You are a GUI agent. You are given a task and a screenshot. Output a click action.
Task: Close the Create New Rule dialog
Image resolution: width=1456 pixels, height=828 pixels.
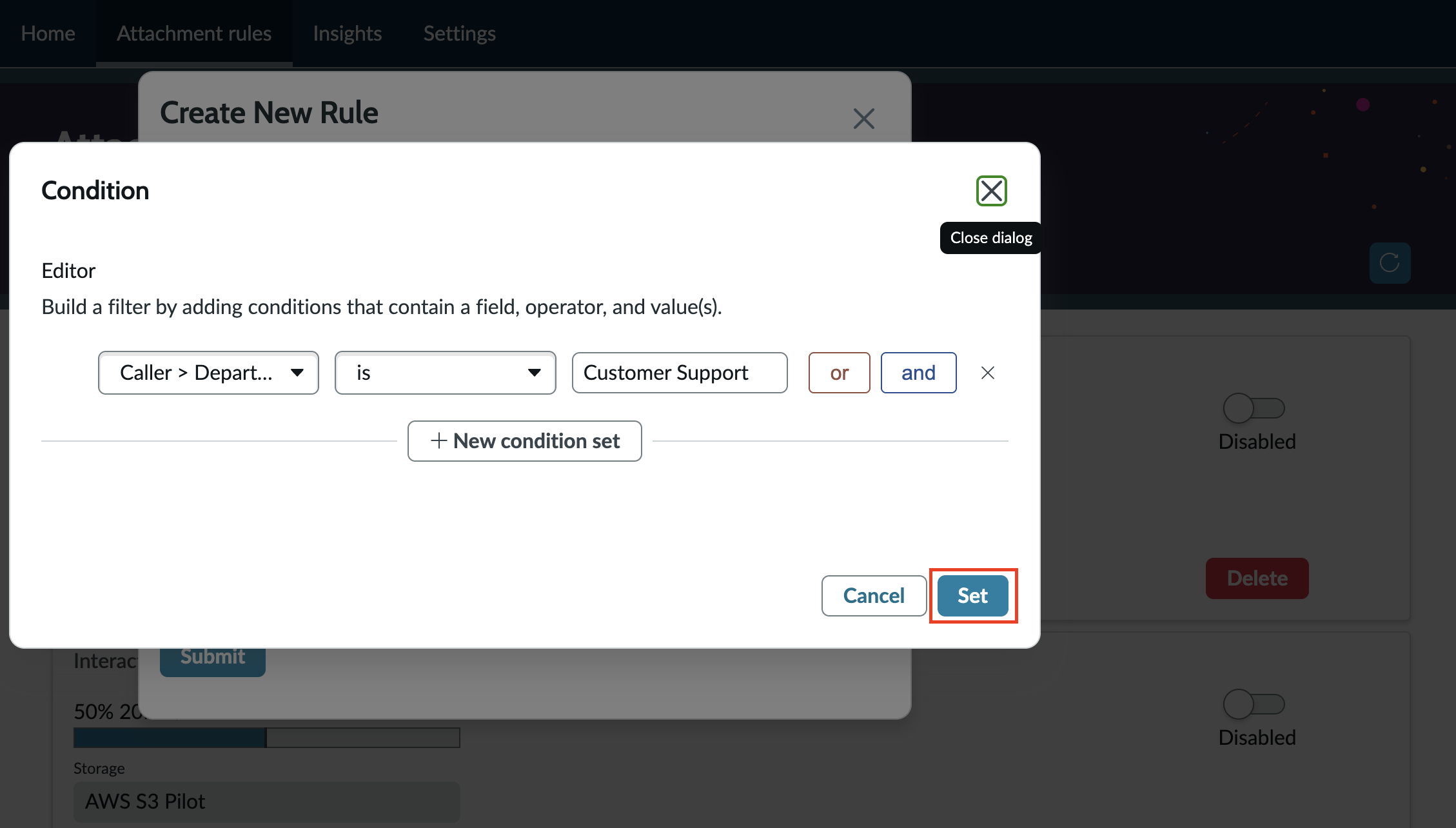pos(863,119)
